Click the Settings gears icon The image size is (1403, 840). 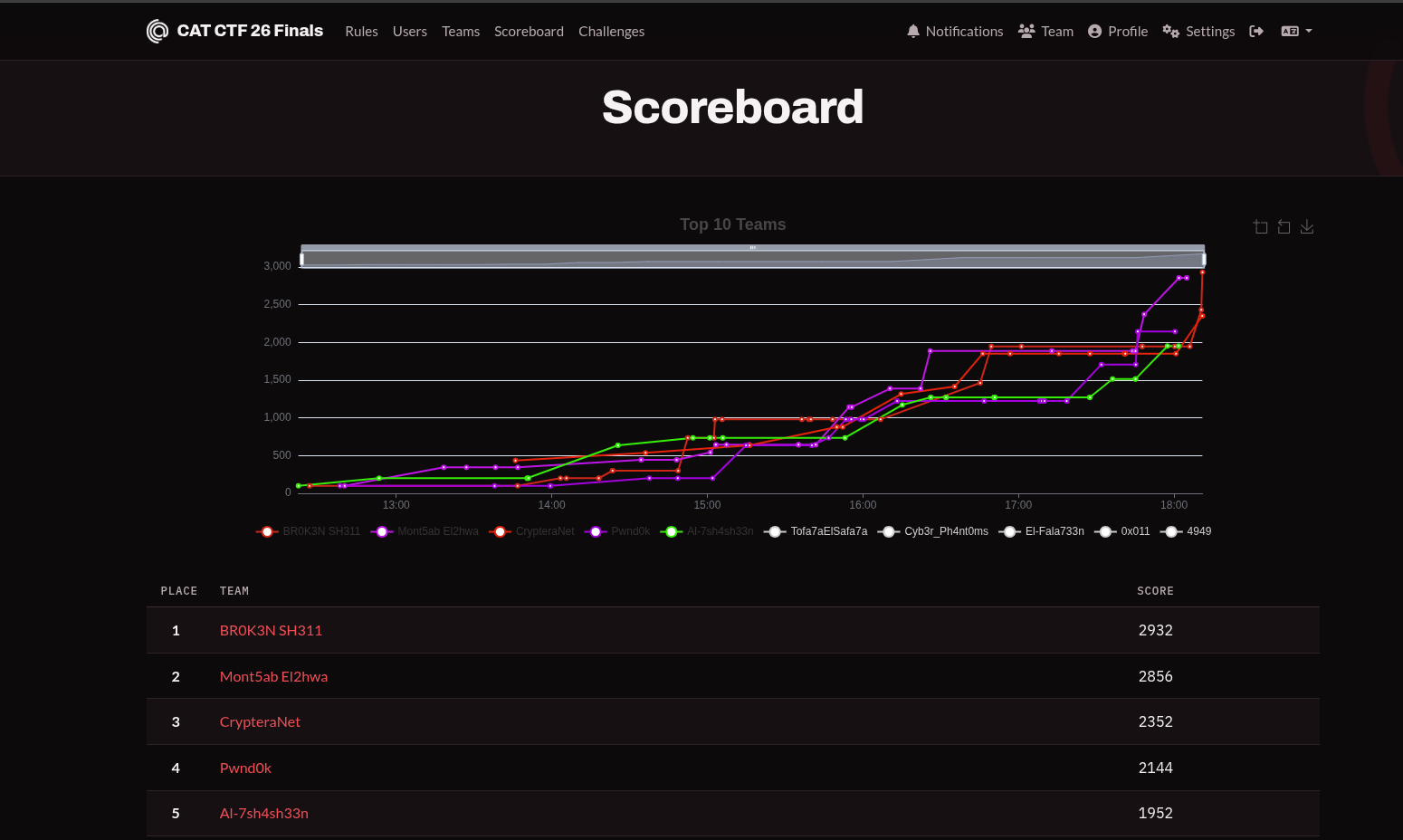1171,32
